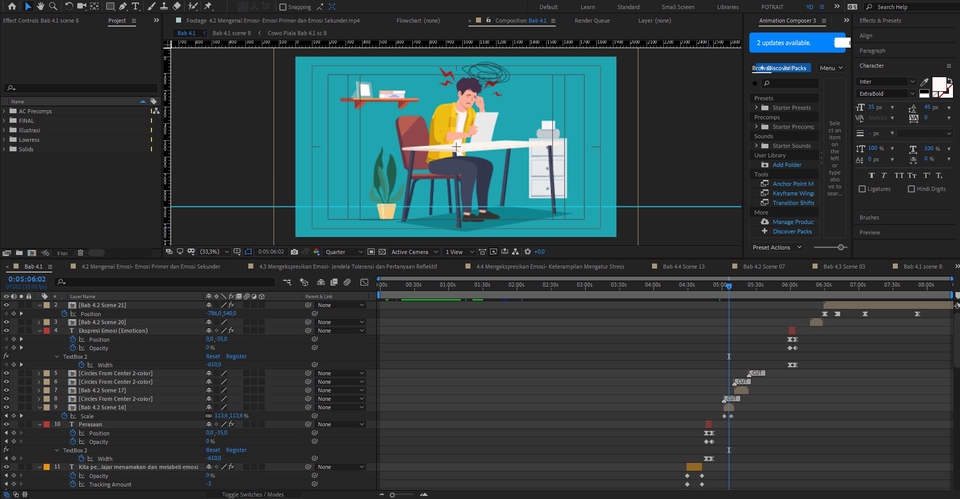The width and height of the screenshot is (960, 499).
Task: Take a snapshot with camera icon
Action: (x=294, y=252)
